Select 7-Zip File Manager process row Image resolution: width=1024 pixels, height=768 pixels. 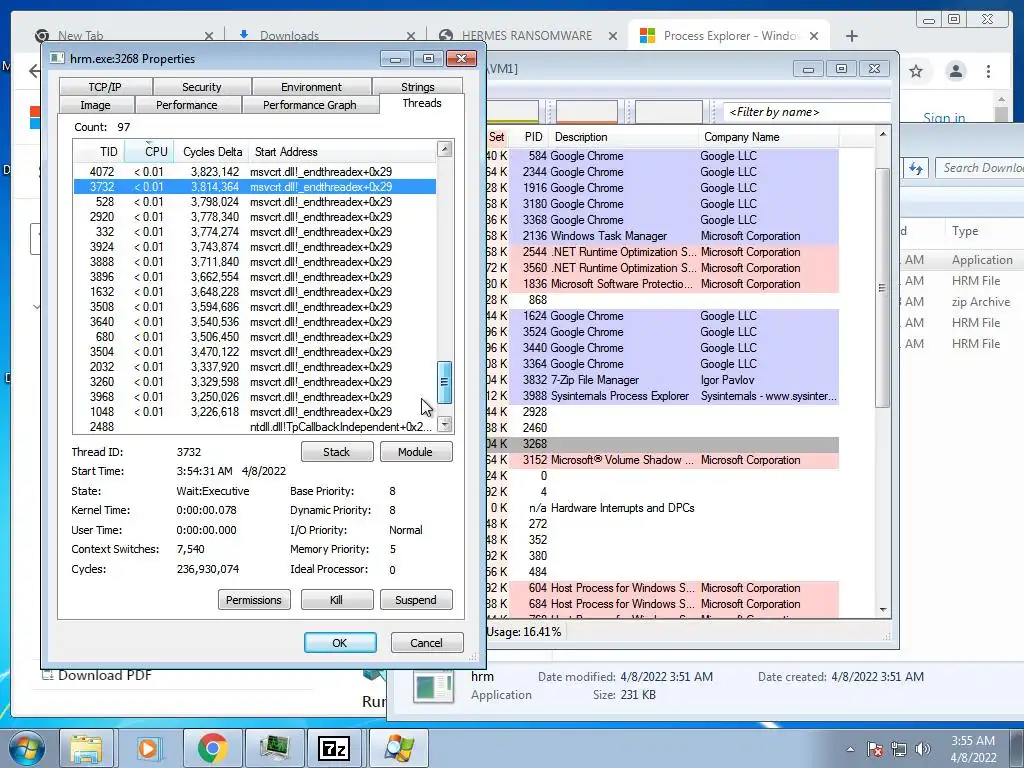click(x=662, y=380)
